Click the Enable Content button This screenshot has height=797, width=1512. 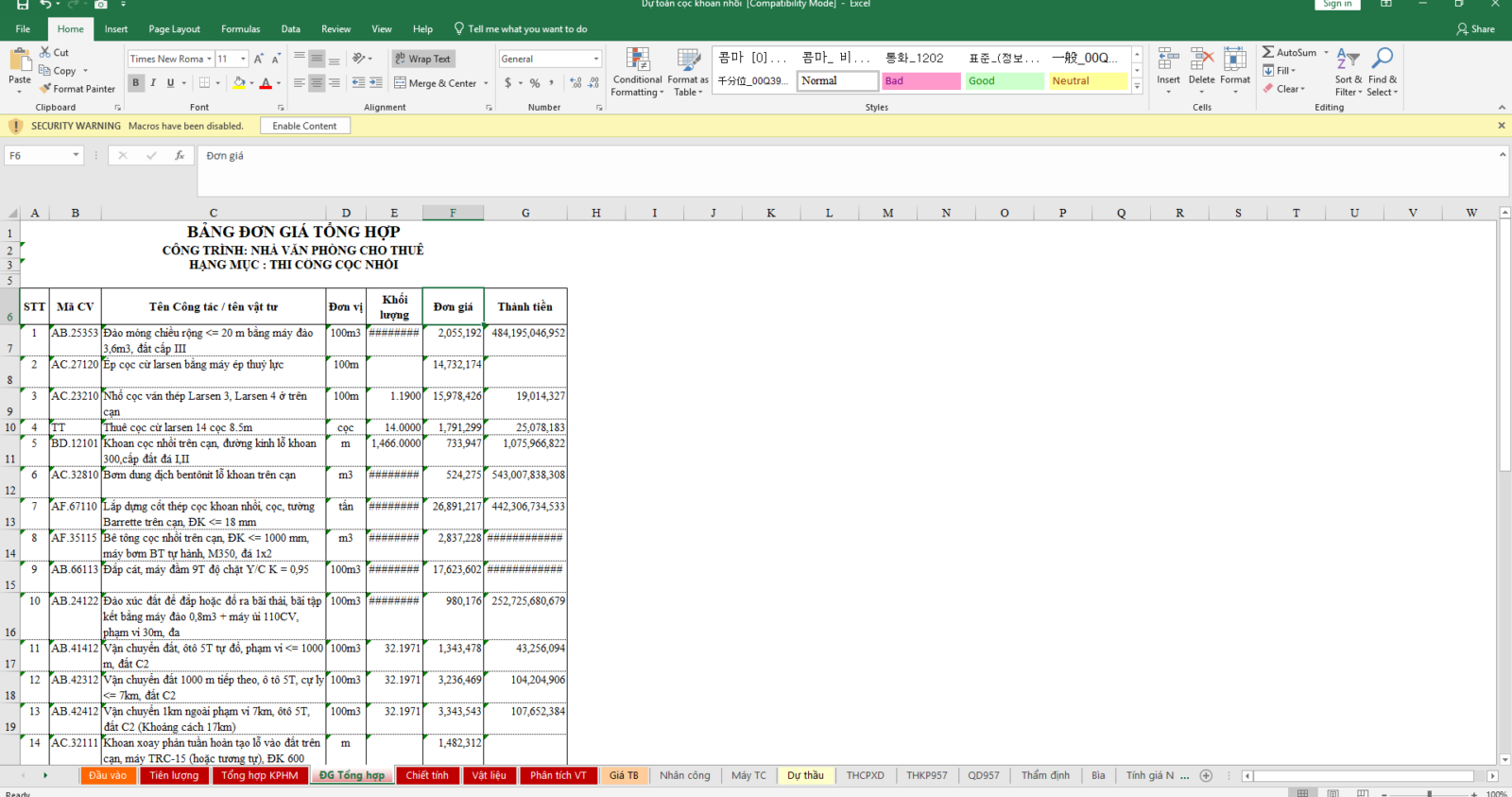[x=304, y=126]
